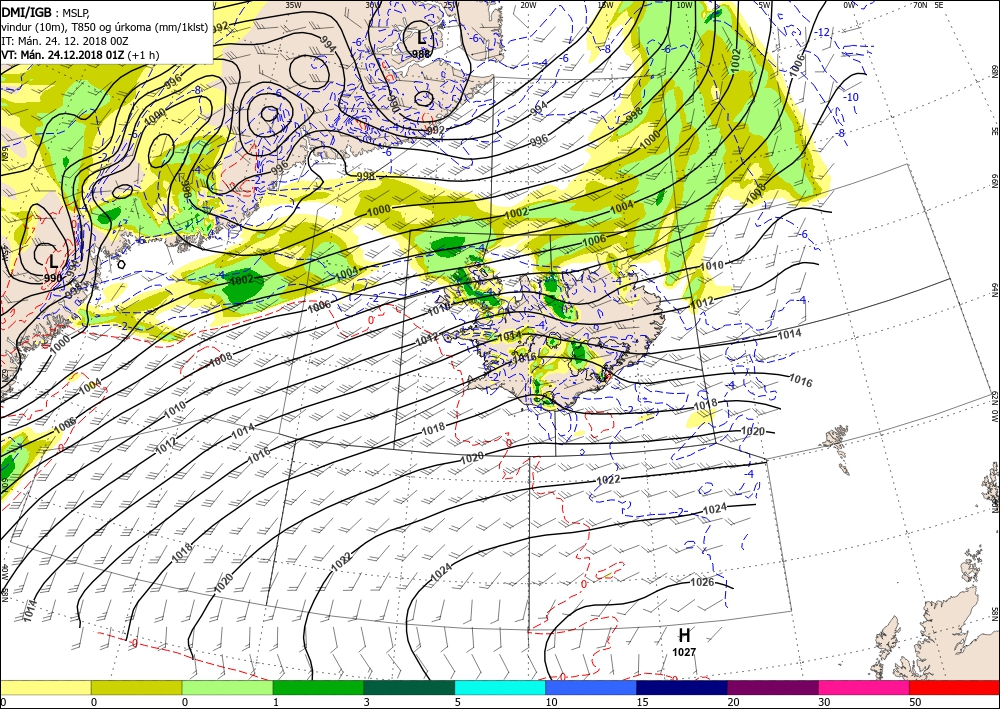Click the legend value "30"
Image resolution: width=1000 pixels, height=709 pixels.
click(x=824, y=702)
